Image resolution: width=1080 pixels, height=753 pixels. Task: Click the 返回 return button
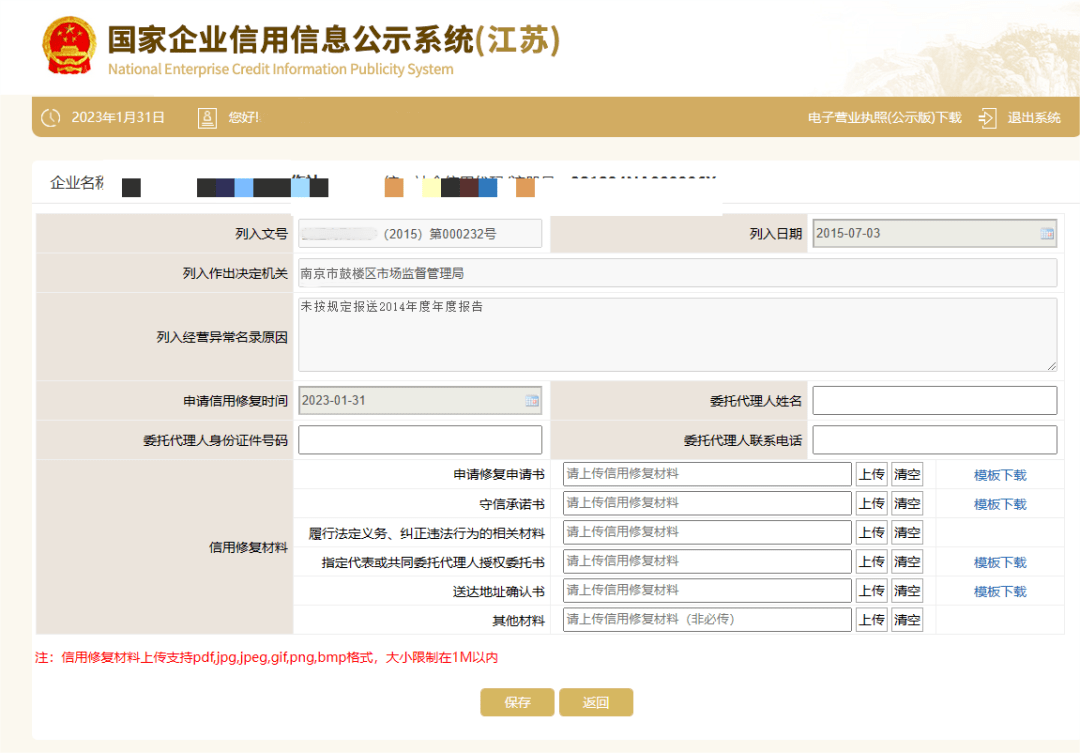tap(596, 702)
